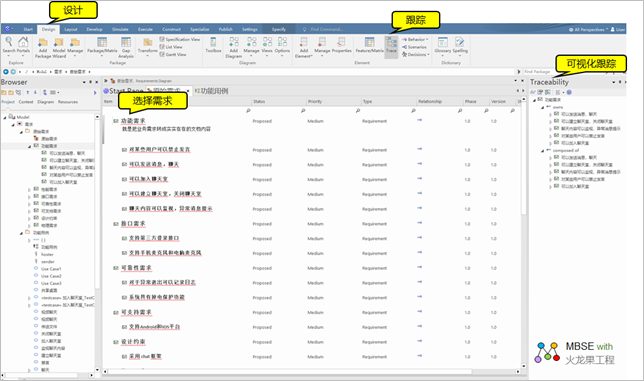Image resolution: width=644 pixels, height=381 pixels.
Task: Click the move-up arrow in Browser toolbar
Action: point(28,92)
